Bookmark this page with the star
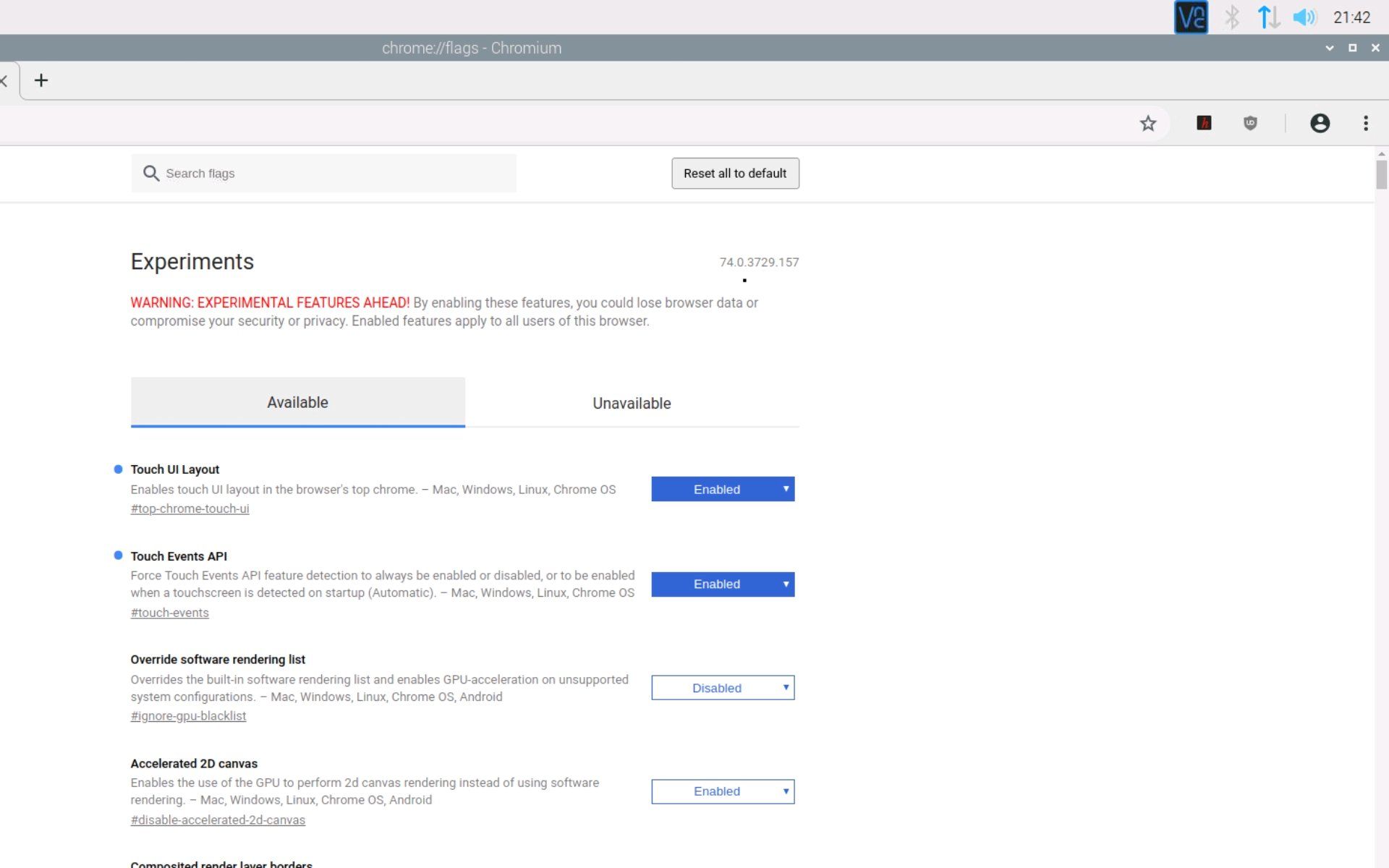 [x=1148, y=123]
